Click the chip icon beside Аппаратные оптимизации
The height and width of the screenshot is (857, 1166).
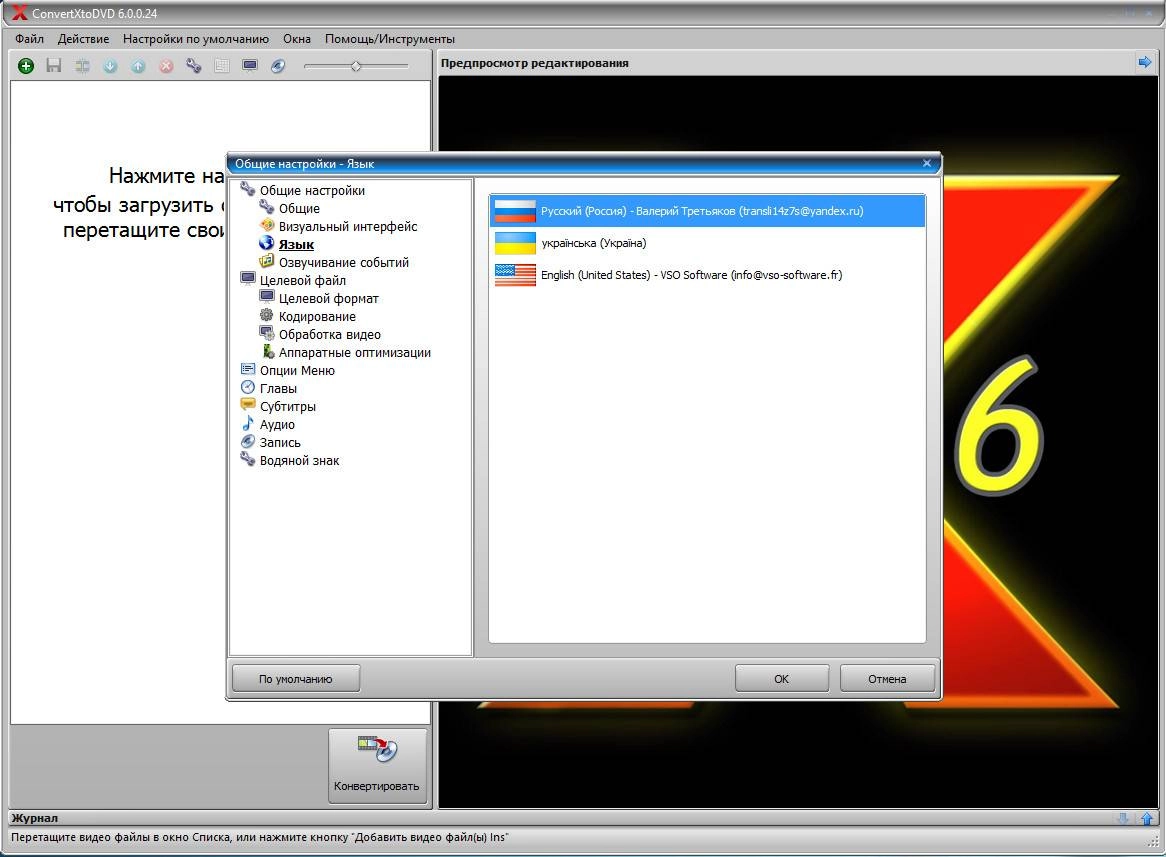268,351
